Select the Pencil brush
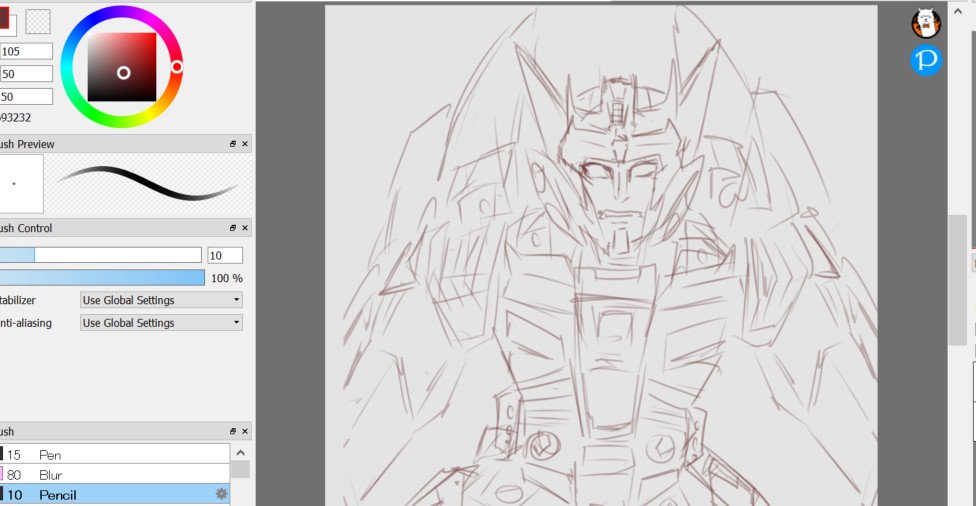976x506 pixels. 115,494
